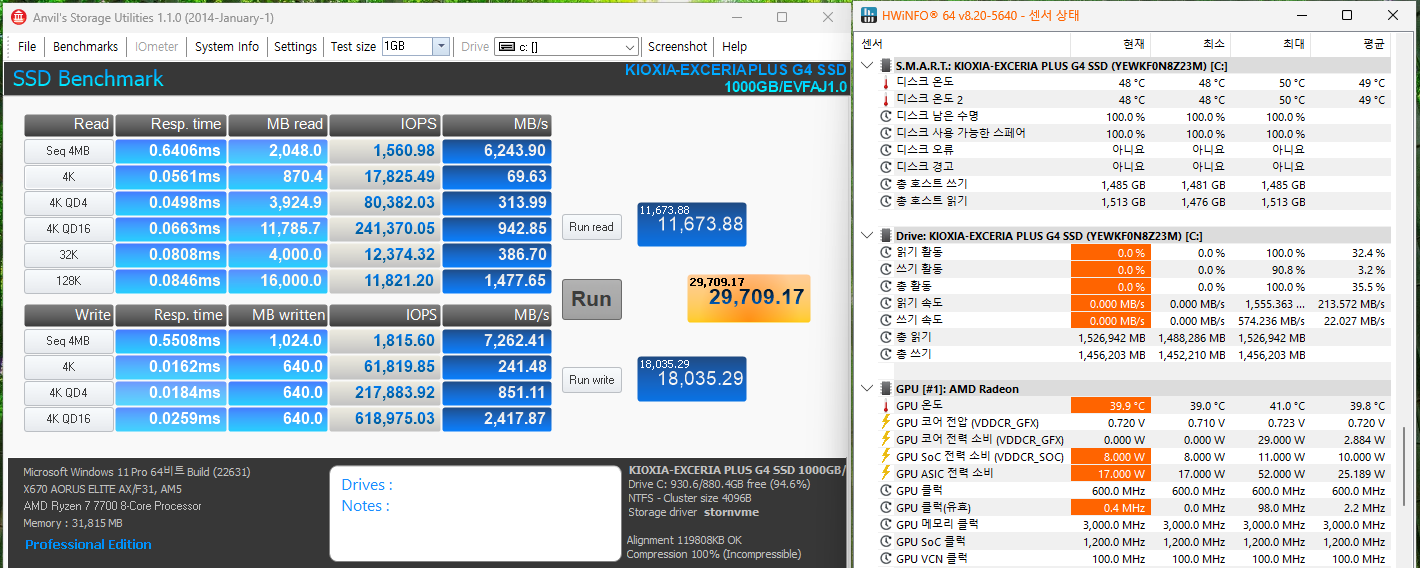Click the Read 32K test button
Viewport: 1420px width, 568px height.
pos(68,255)
